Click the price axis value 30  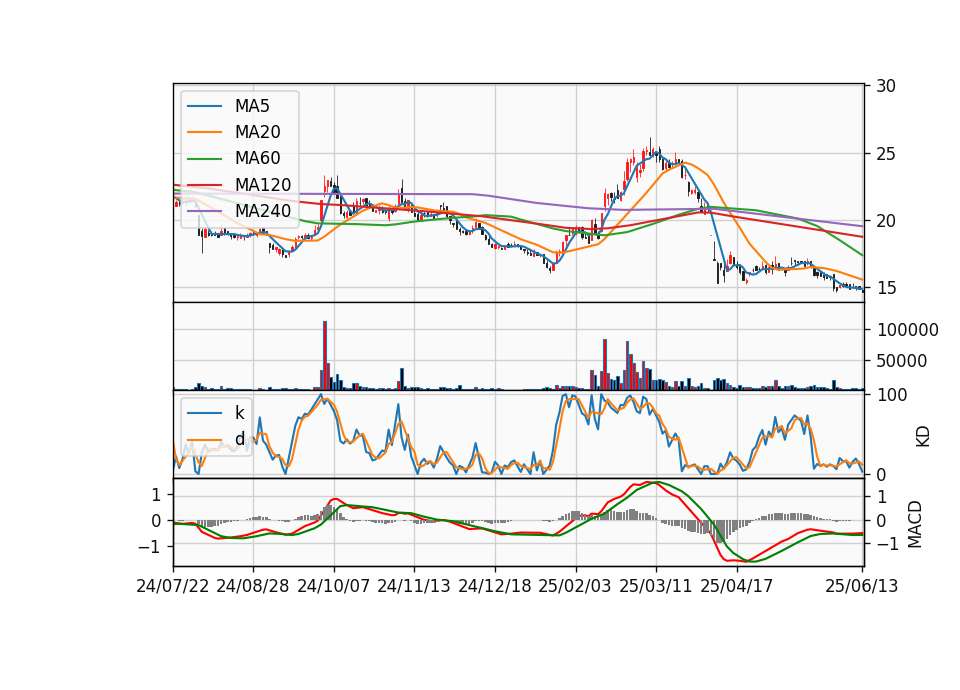pyautogui.click(x=885, y=86)
